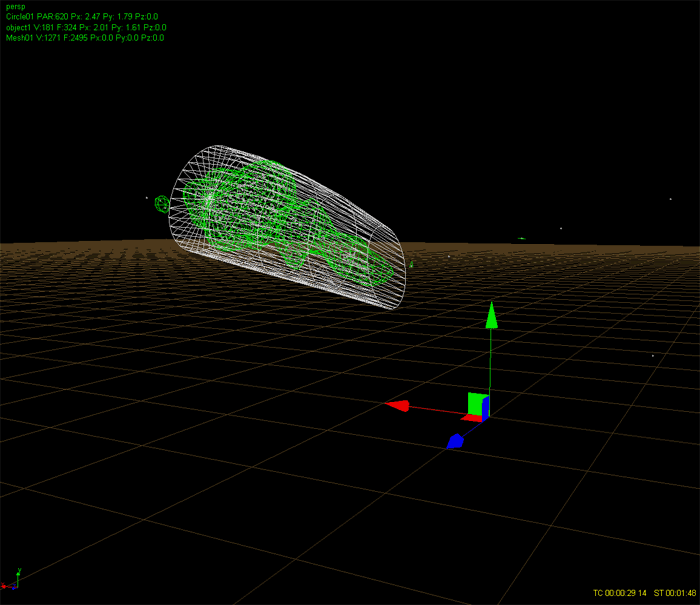This screenshot has width=700, height=605.
Task: Select the small green sphere left of cylinder
Action: (162, 204)
